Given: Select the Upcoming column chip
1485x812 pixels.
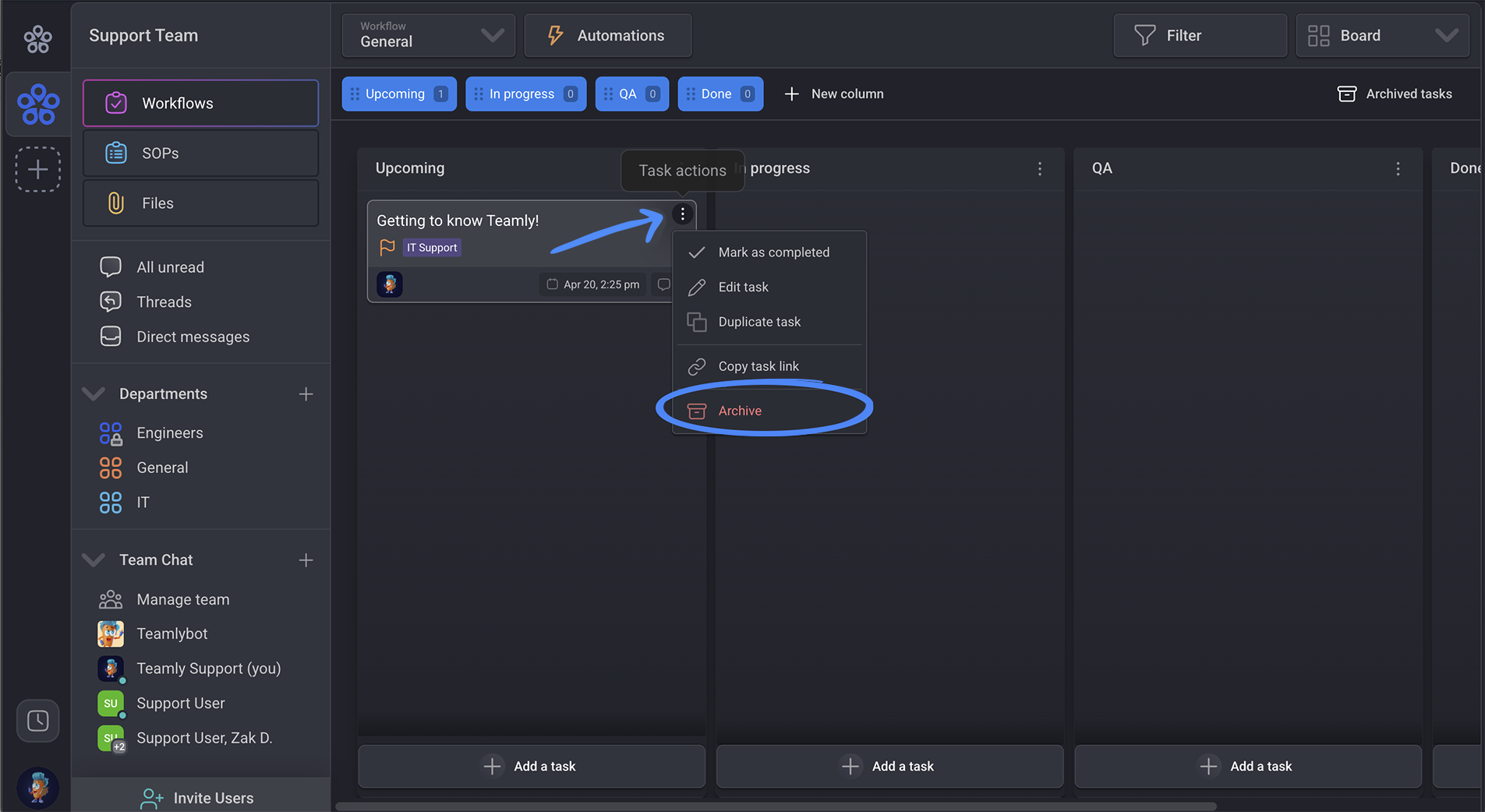Looking at the screenshot, I should click(x=399, y=94).
